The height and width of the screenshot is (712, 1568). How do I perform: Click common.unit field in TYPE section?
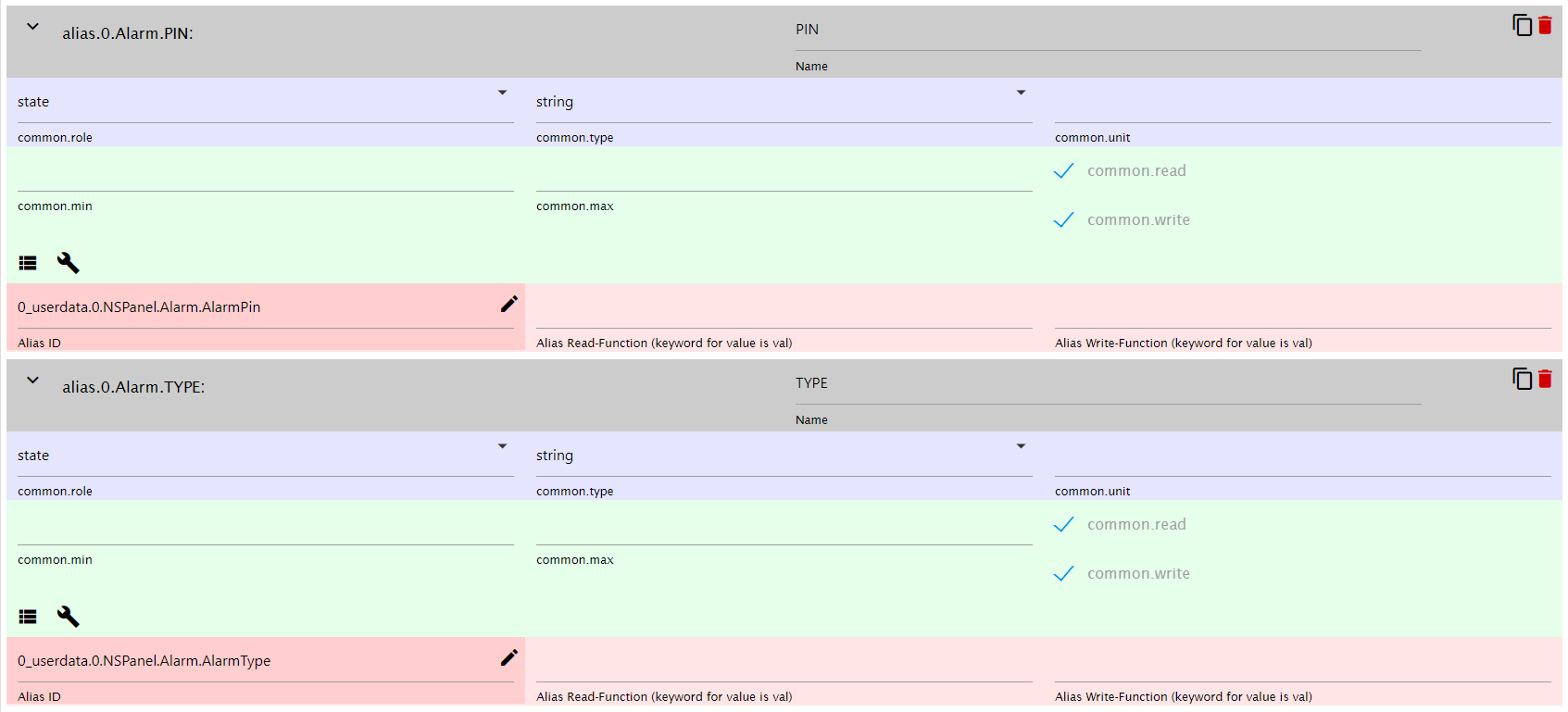[1302, 456]
